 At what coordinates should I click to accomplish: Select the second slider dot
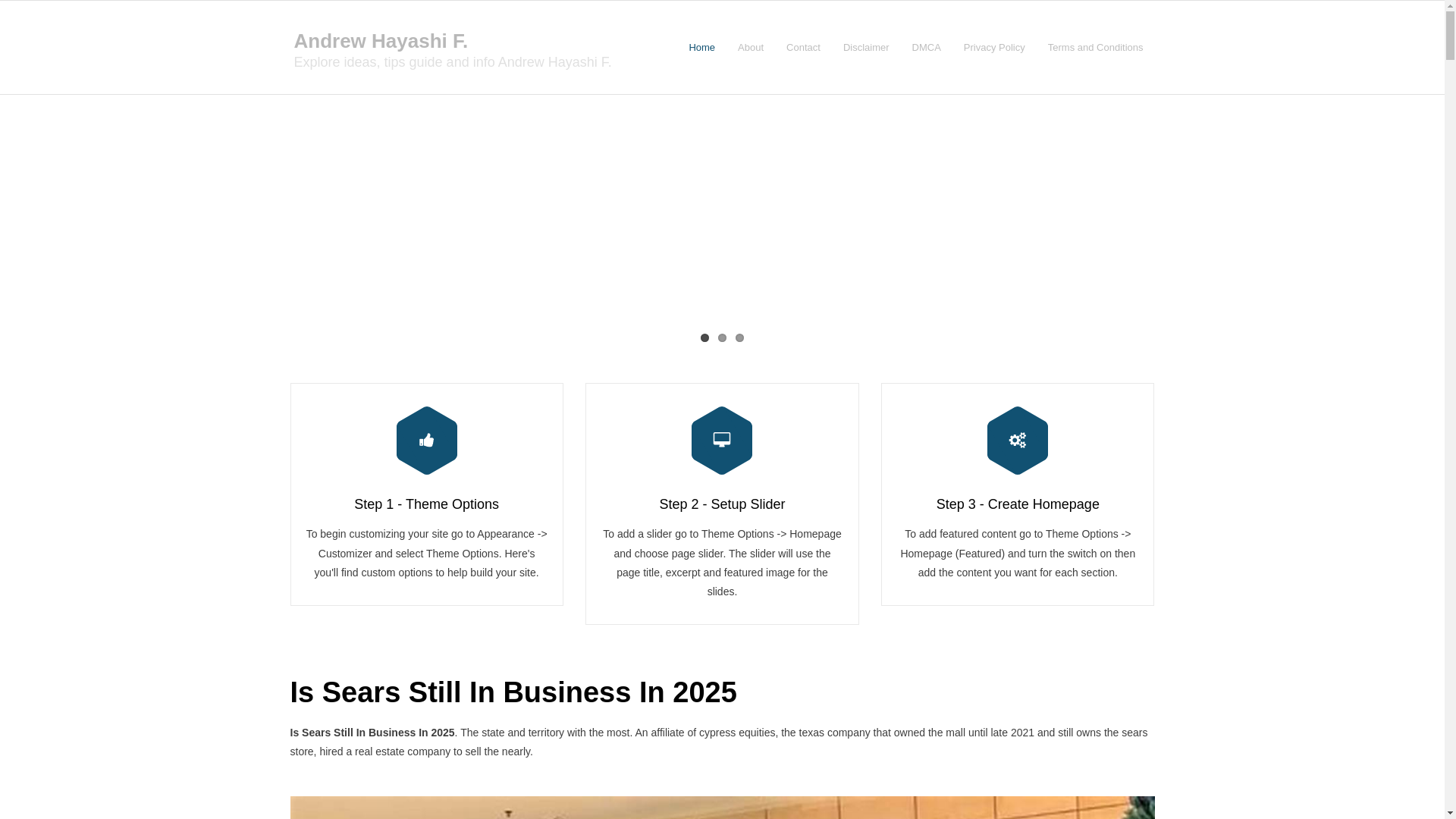[722, 338]
